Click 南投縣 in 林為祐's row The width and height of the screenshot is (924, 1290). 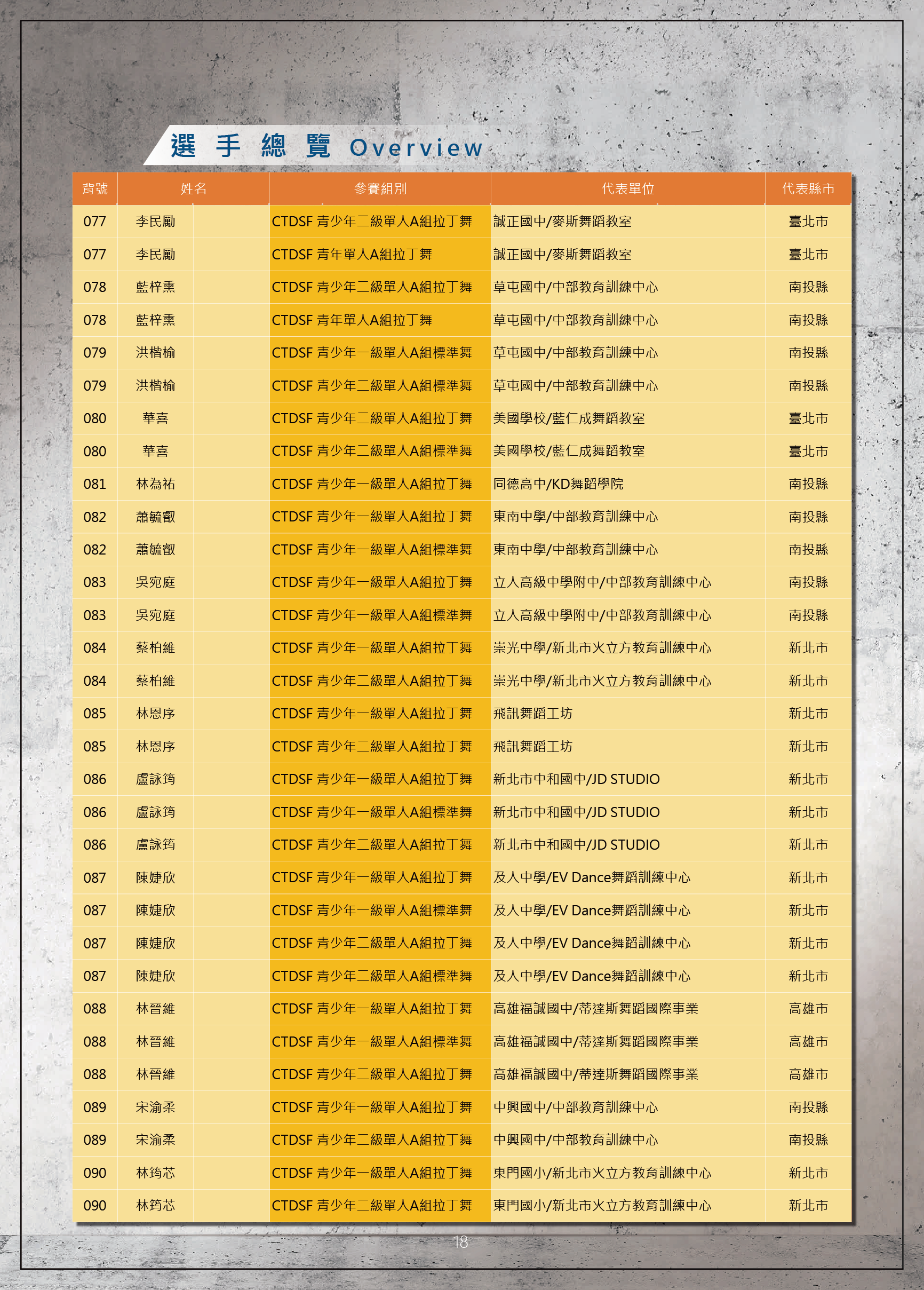point(808,484)
